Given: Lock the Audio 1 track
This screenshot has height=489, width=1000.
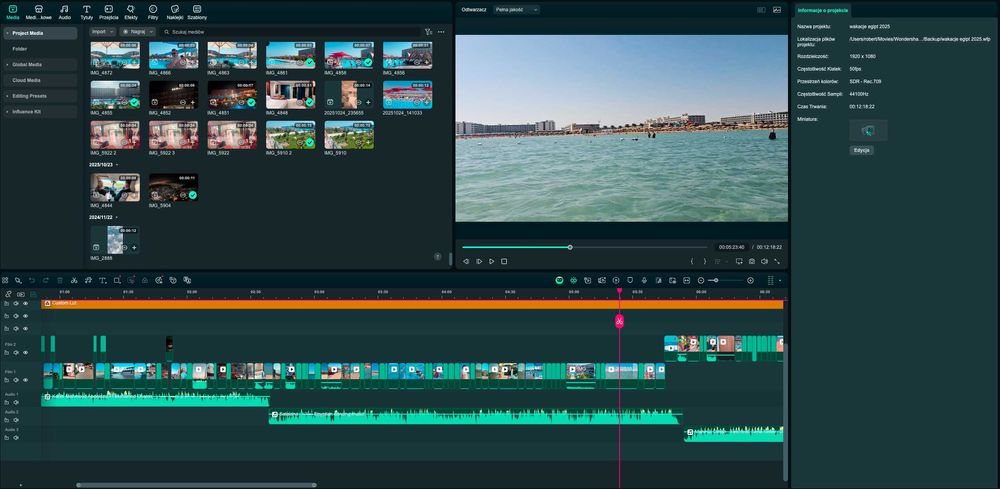Looking at the screenshot, I should [x=6, y=402].
